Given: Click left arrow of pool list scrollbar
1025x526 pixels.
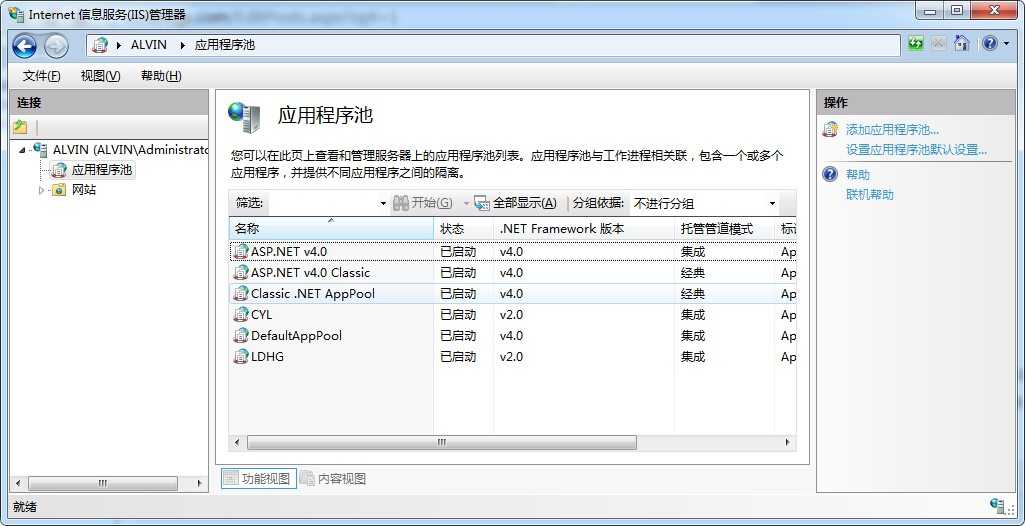Looking at the screenshot, I should point(237,442).
